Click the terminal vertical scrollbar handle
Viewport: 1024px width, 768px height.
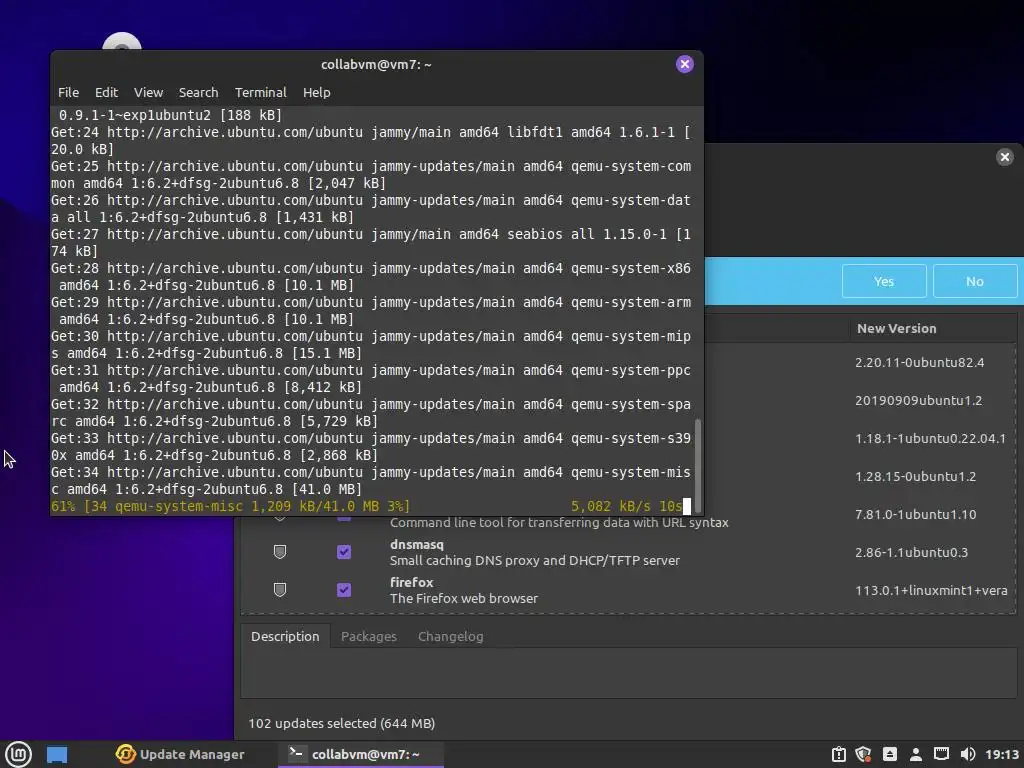697,465
